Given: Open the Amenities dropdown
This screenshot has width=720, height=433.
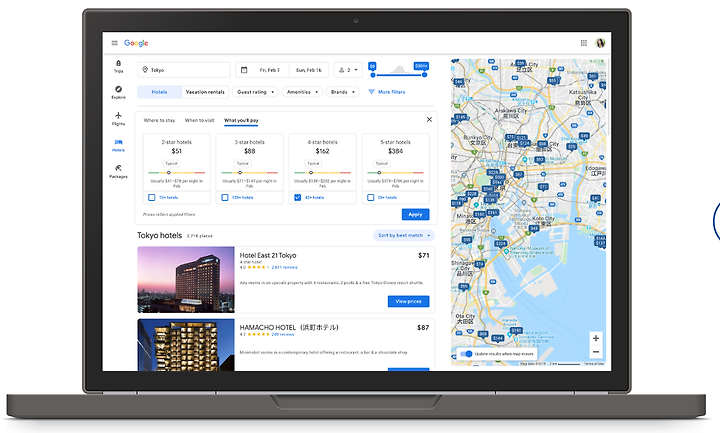Looking at the screenshot, I should [302, 92].
